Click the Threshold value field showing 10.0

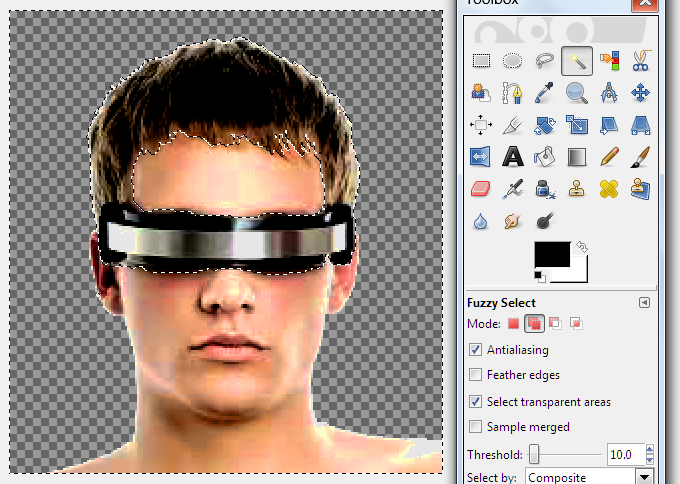coord(622,454)
